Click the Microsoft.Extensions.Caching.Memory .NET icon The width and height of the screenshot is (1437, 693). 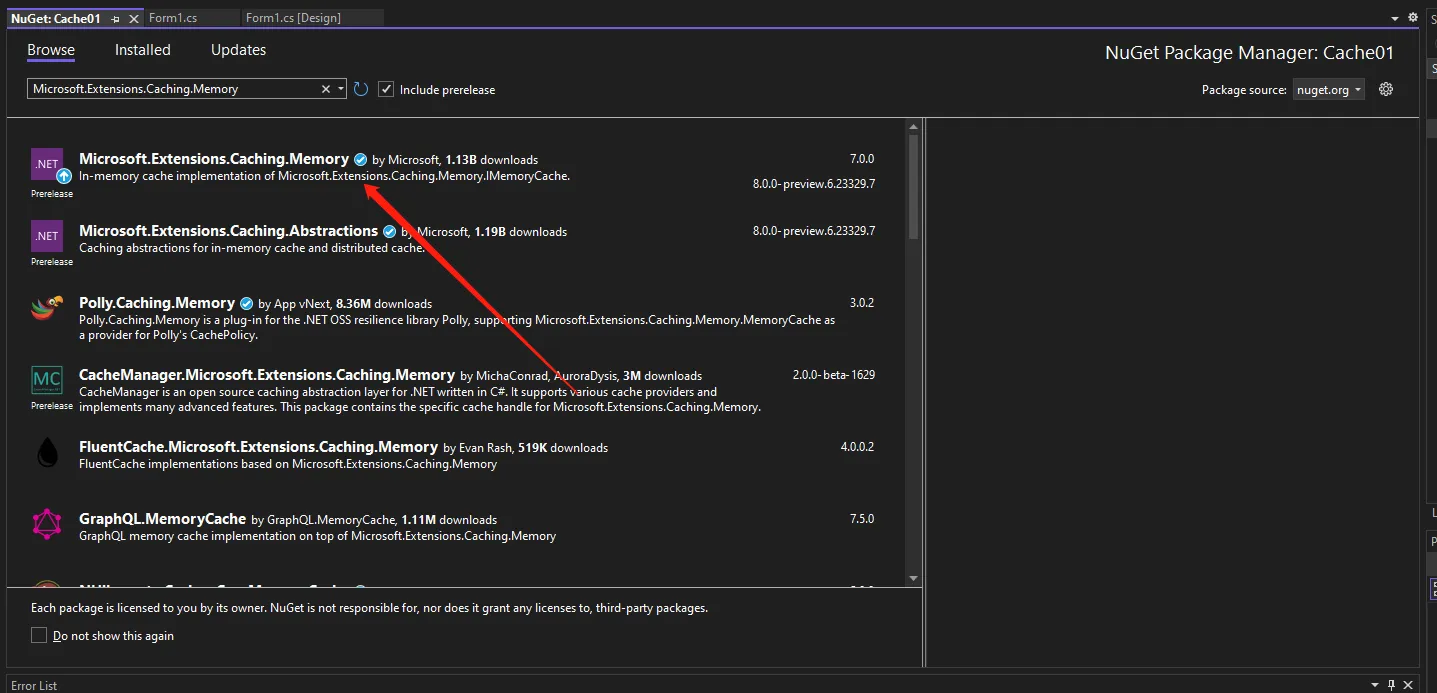(x=47, y=164)
